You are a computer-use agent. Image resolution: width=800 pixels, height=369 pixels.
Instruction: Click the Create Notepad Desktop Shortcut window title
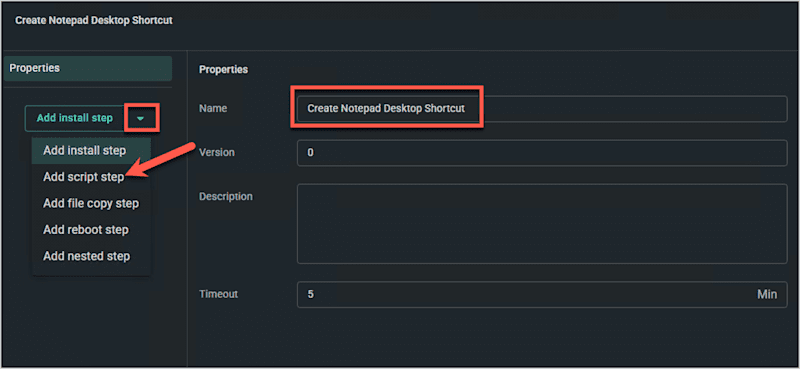point(94,21)
